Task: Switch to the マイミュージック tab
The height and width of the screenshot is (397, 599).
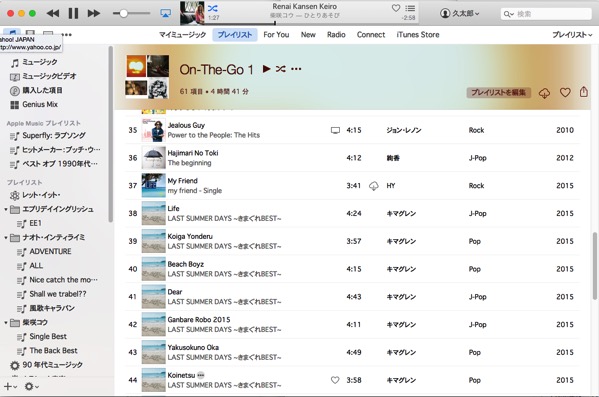Action: [x=183, y=35]
